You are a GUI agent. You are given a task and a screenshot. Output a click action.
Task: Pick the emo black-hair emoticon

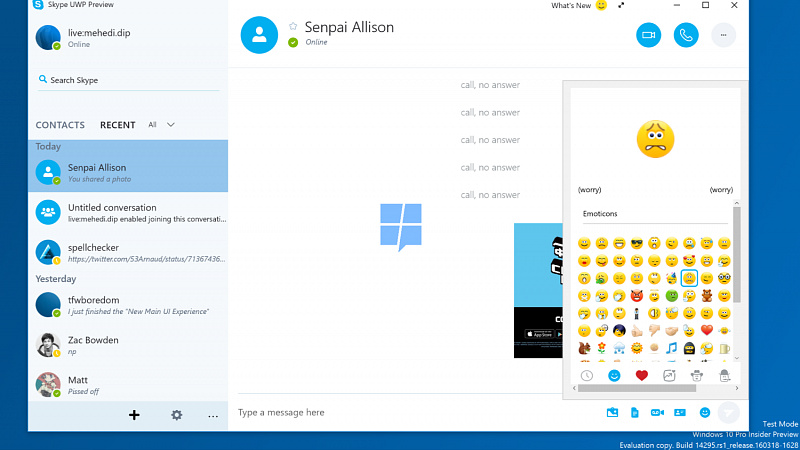619,331
